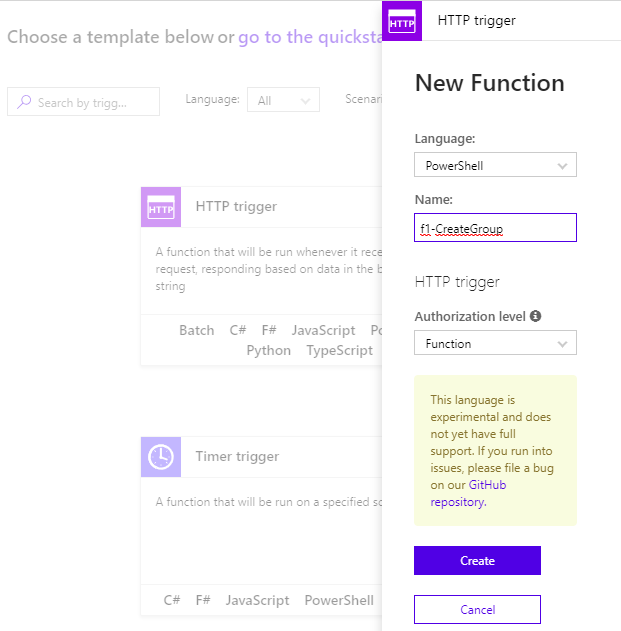Image resolution: width=621 pixels, height=631 pixels.
Task: Select PowerShell under Timer trigger template
Action: click(339, 600)
